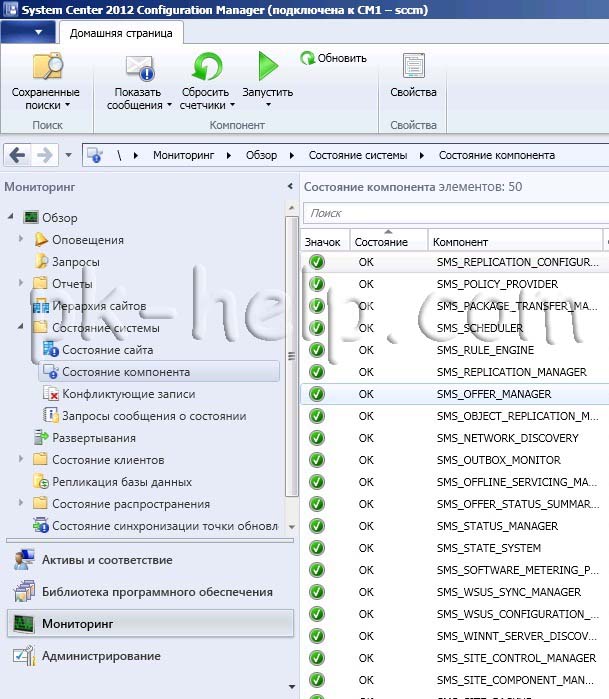Click the Запросы folder icon
Image resolution: width=609 pixels, height=699 pixels.
point(41,262)
